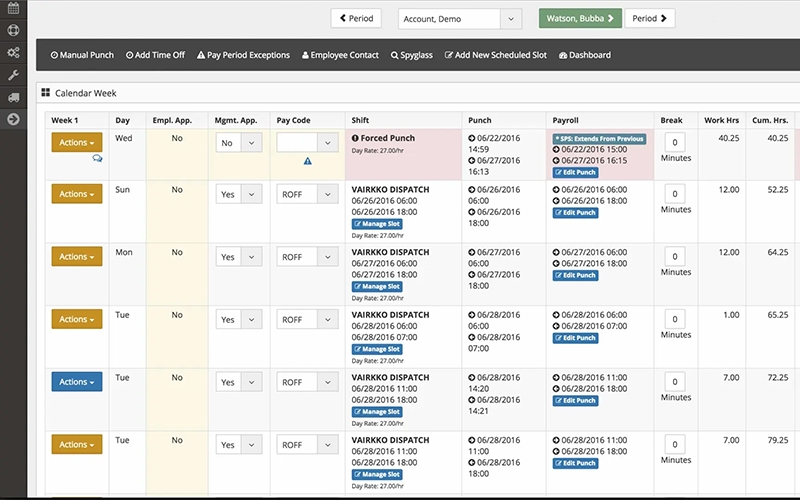Select Pay Period Exceptions in the toolbar
This screenshot has height=500, width=800.
[x=243, y=55]
